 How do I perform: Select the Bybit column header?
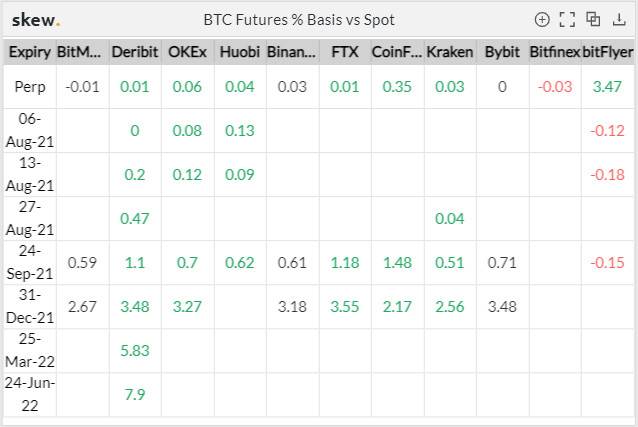pos(502,52)
